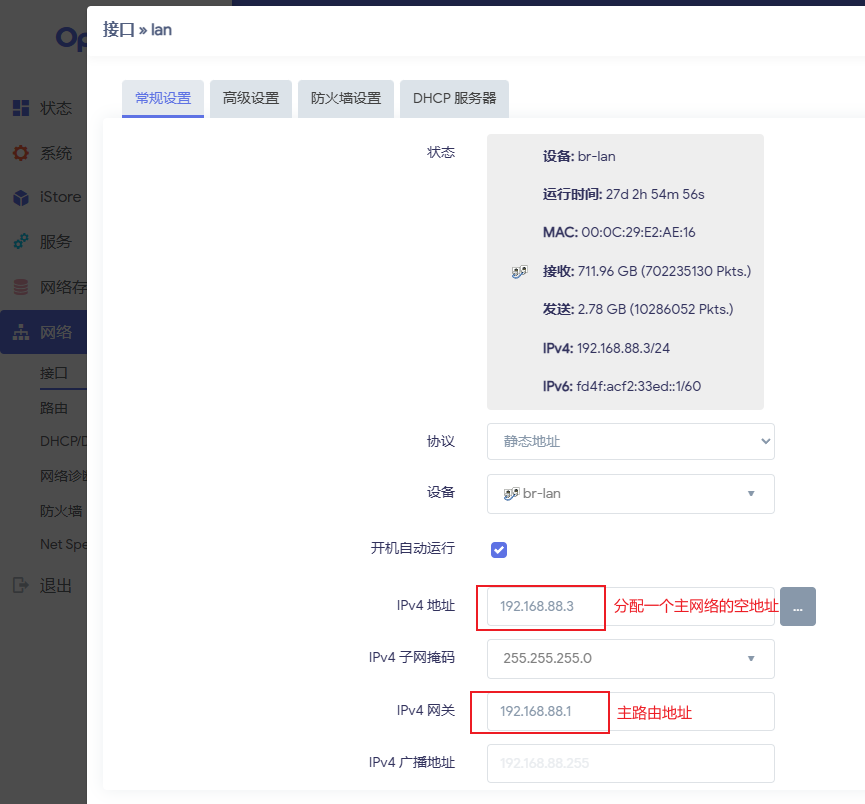Open the IPv4 子网掩码 dropdown
The width and height of the screenshot is (865, 804).
click(x=630, y=658)
